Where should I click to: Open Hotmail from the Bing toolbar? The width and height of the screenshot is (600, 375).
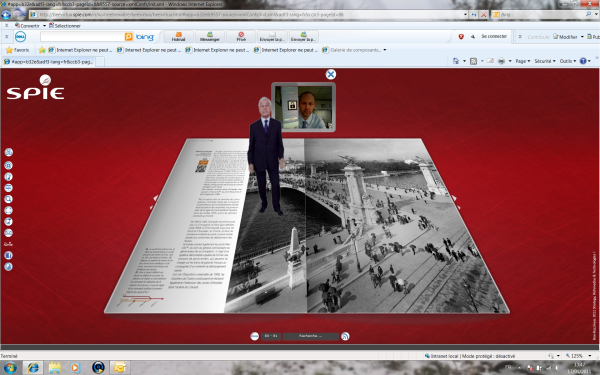[x=178, y=37]
